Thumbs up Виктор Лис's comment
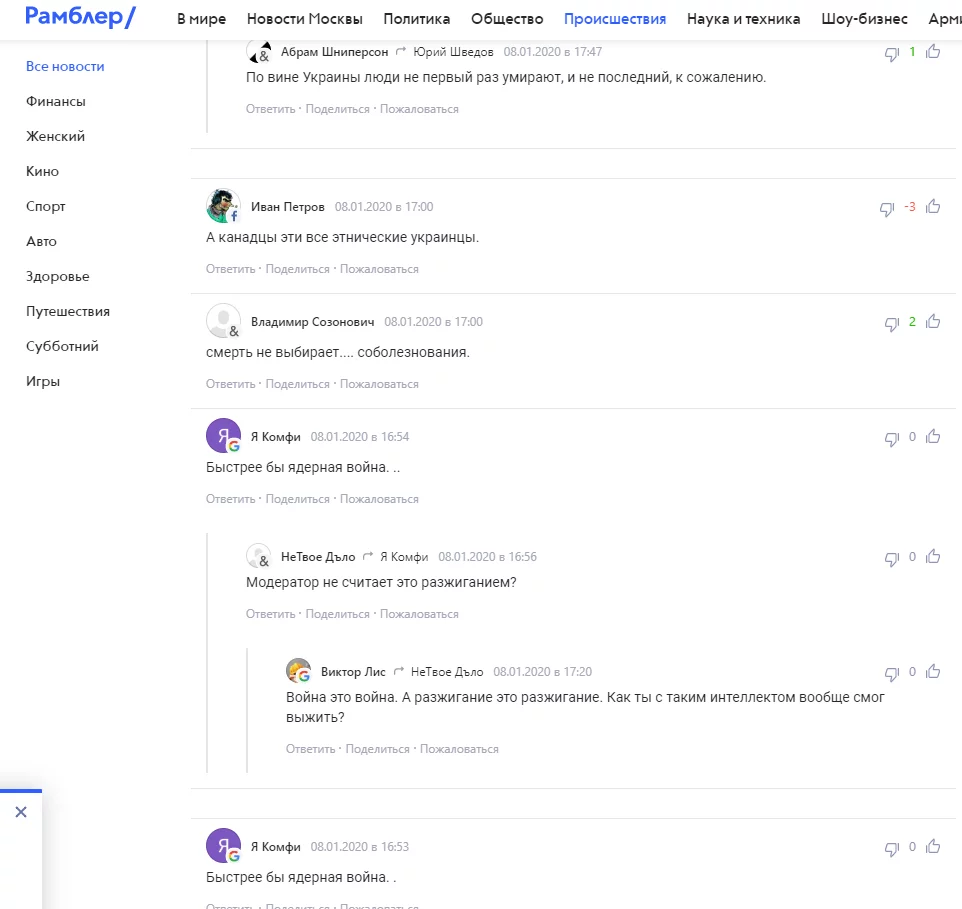962x909 pixels. click(x=933, y=671)
